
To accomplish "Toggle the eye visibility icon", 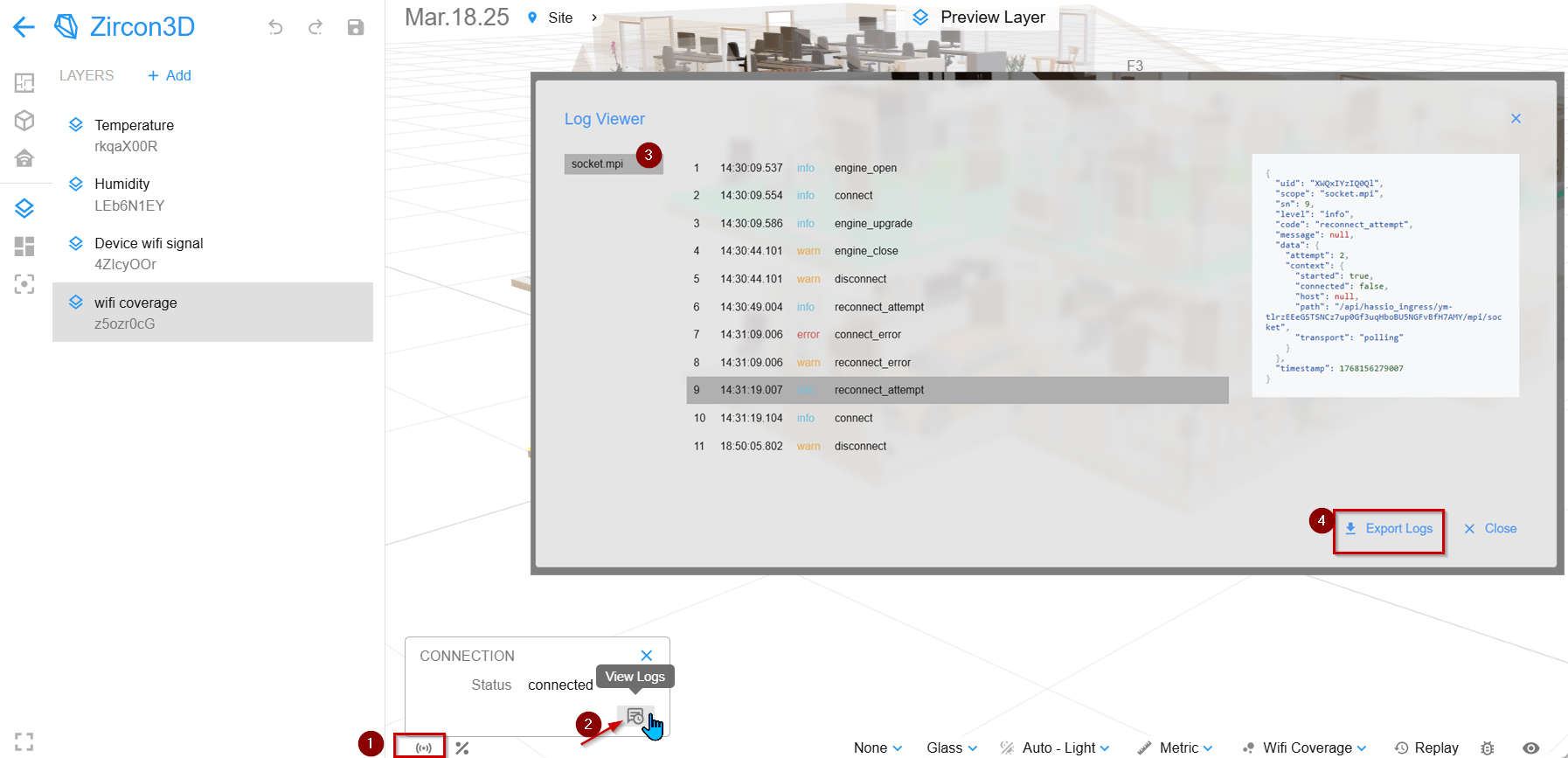I will (1531, 748).
